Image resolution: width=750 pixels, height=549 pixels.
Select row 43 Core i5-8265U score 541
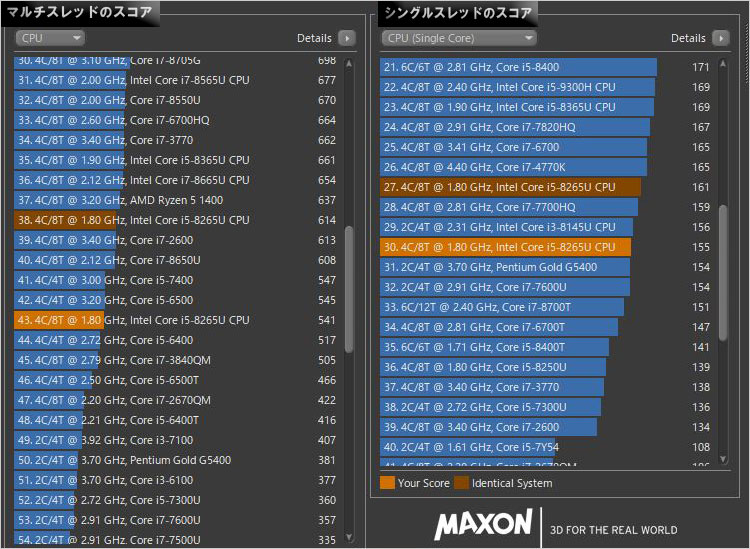(175, 320)
